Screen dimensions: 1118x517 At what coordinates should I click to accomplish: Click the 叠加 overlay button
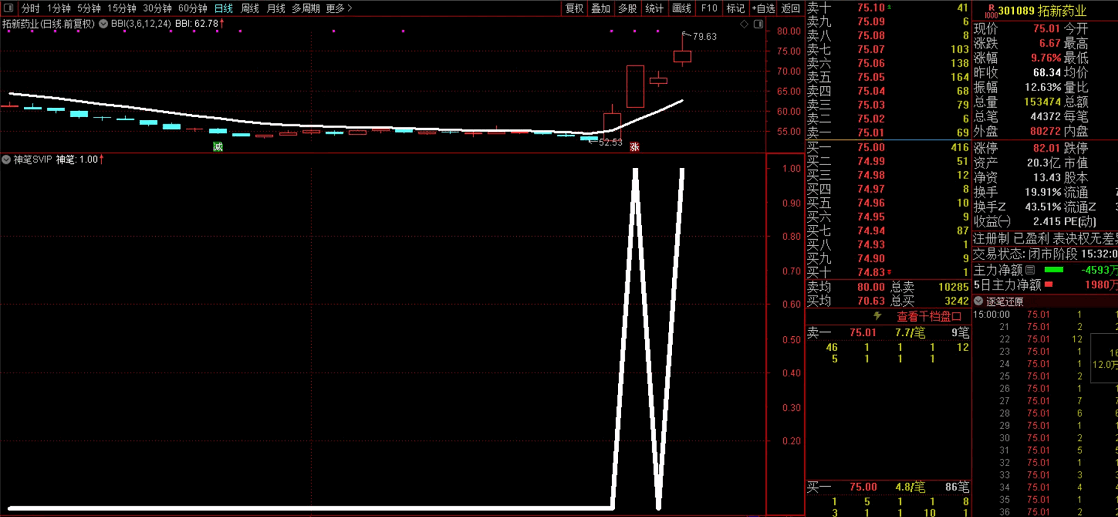point(601,9)
